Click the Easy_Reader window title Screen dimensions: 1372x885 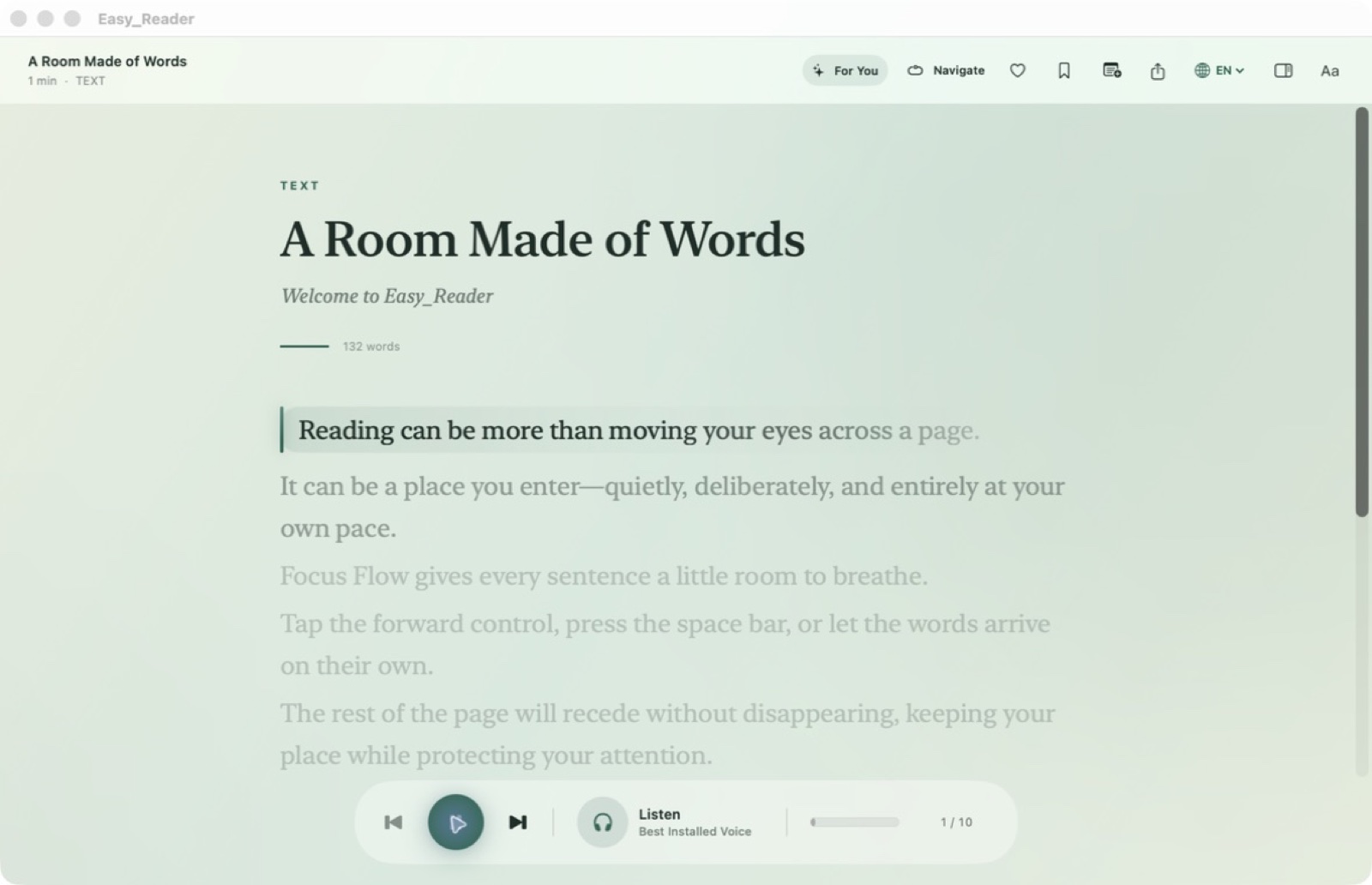click(x=146, y=19)
